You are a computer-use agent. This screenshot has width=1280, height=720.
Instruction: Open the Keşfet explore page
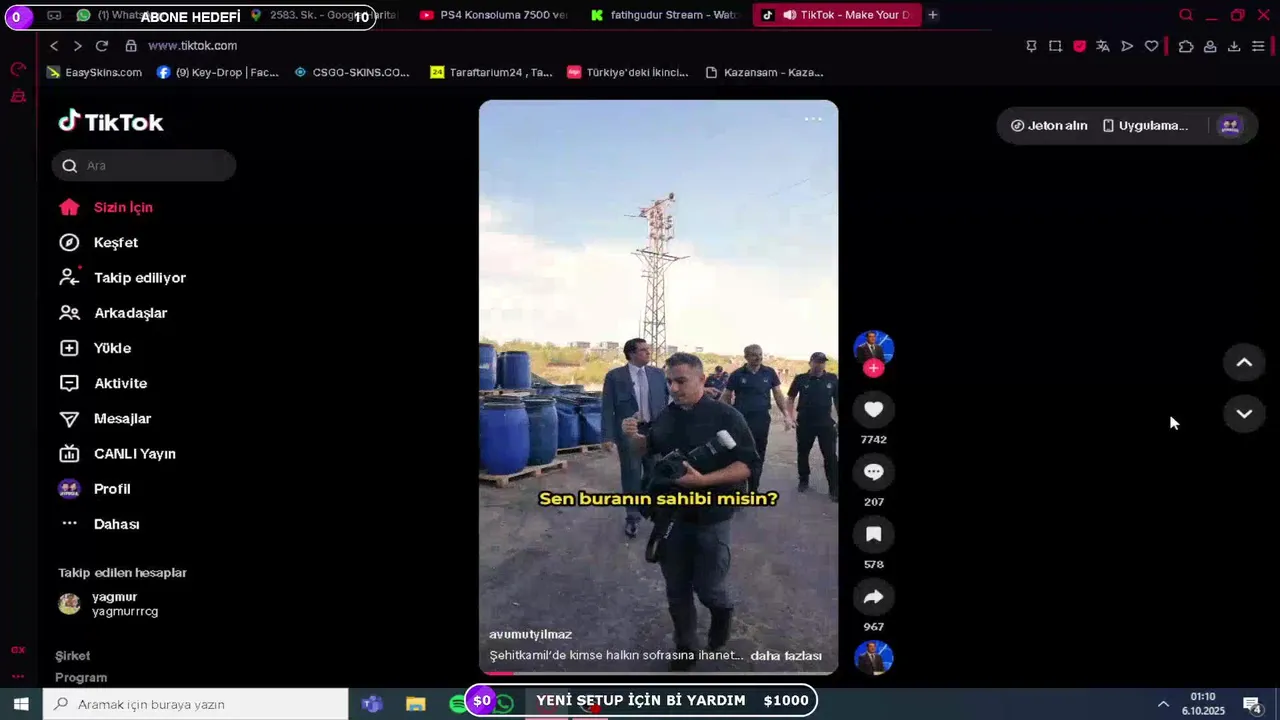(x=98, y=242)
